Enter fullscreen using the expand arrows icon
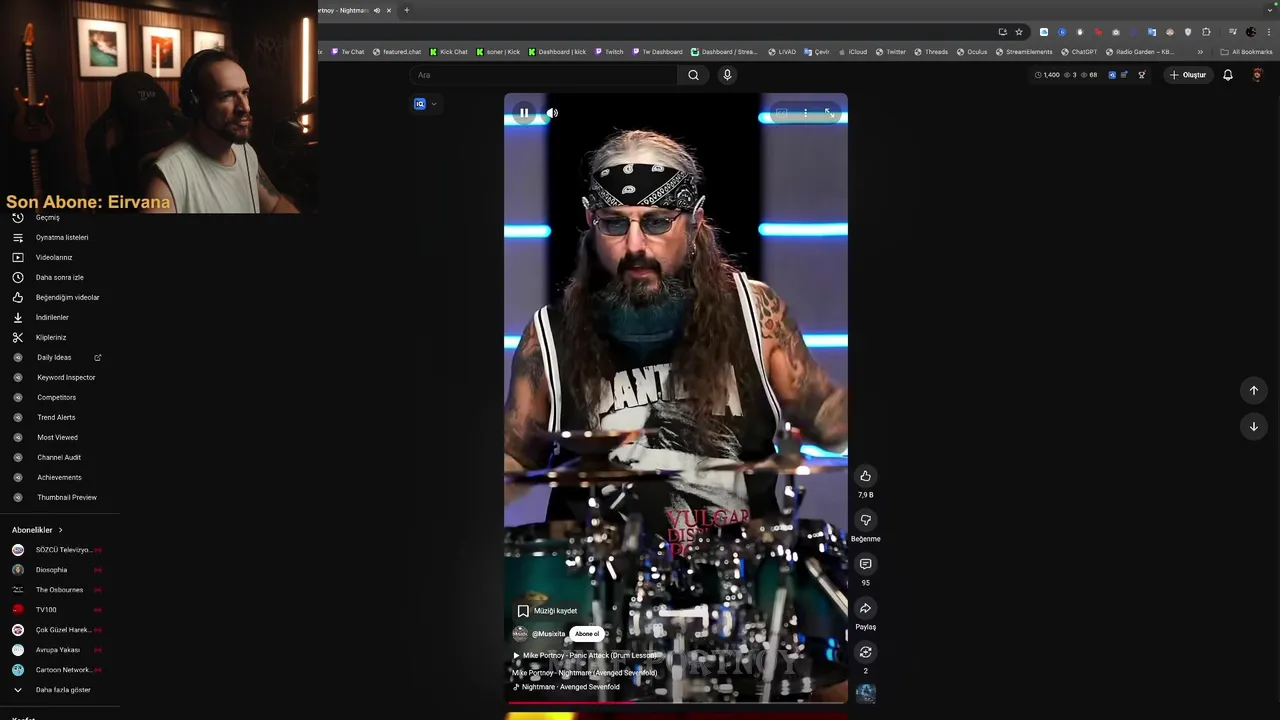Screen dimensions: 1280x720 (x=829, y=113)
